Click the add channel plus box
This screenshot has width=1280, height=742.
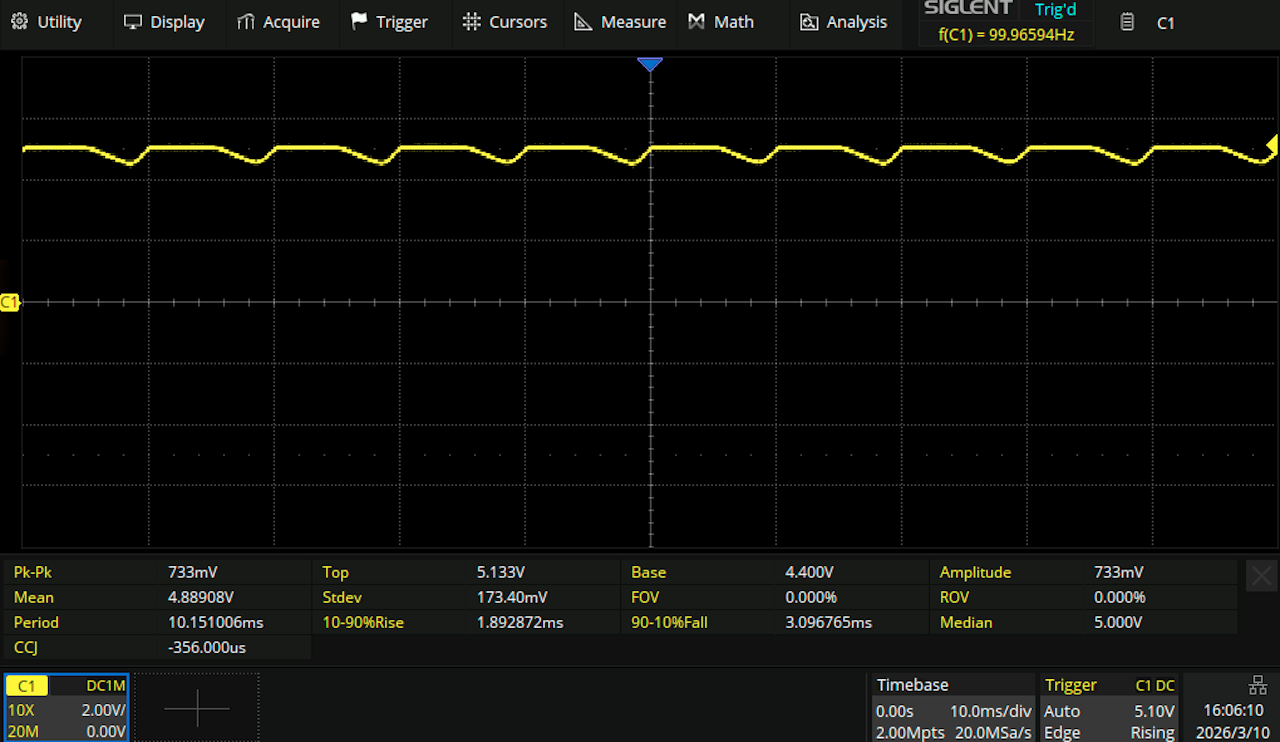coord(197,709)
